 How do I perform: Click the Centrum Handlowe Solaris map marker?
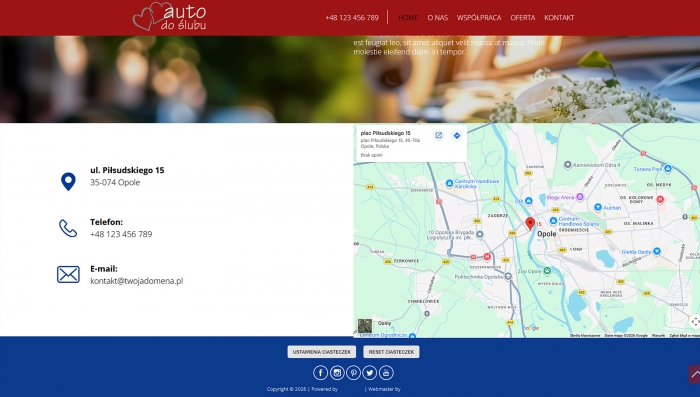pos(553,221)
